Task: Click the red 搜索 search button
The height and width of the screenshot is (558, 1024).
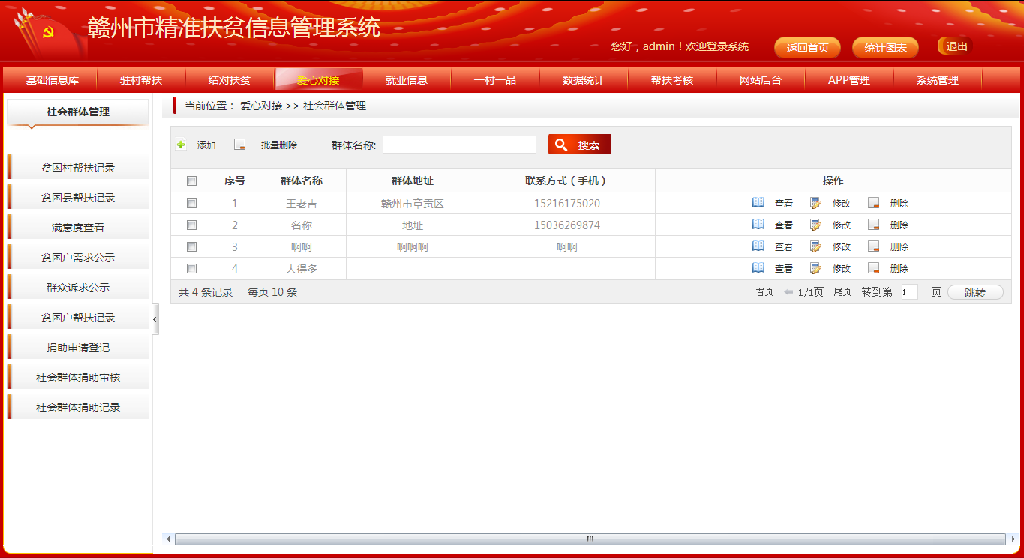Action: click(579, 144)
